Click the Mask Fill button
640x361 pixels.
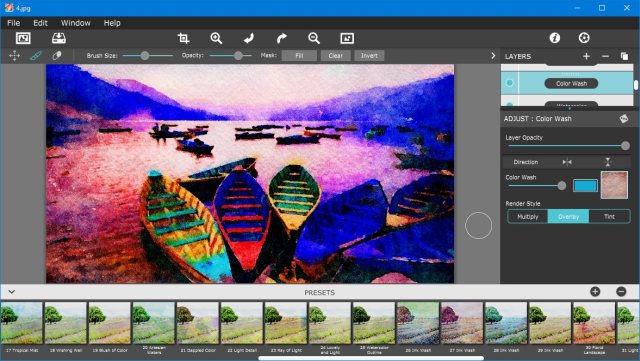pos(299,56)
